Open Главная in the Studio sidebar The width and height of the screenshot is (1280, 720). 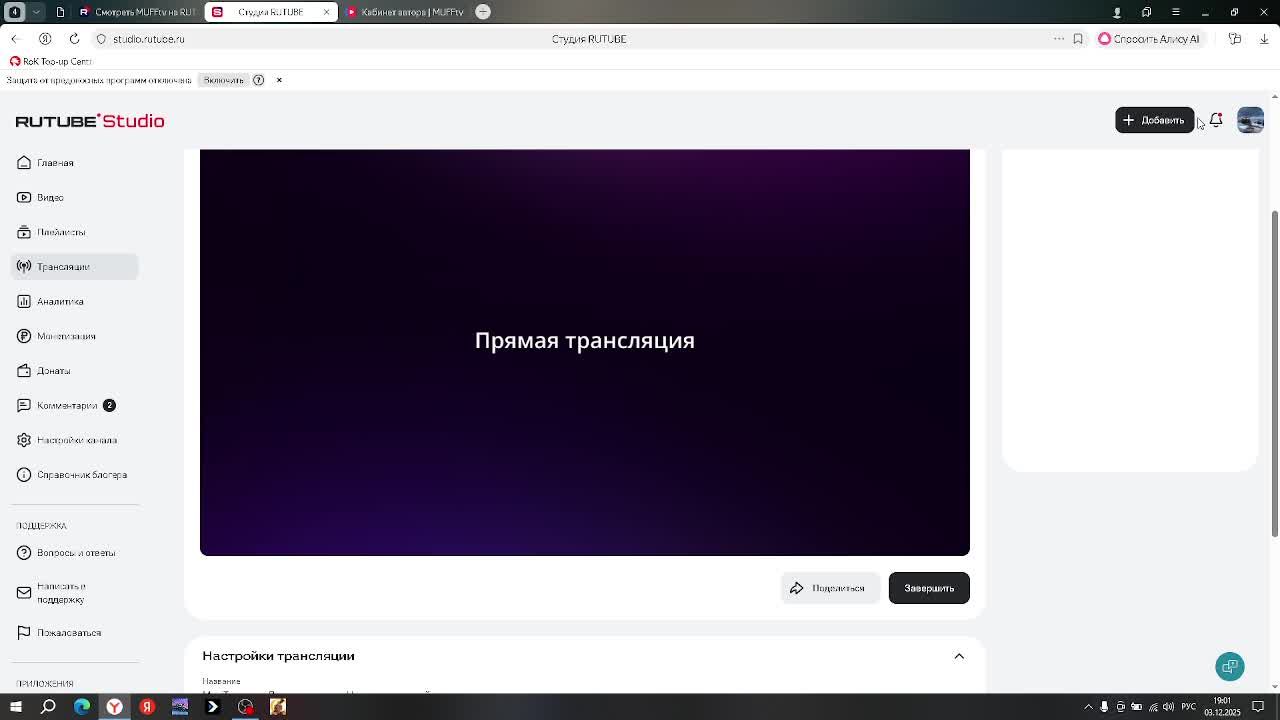click(75, 163)
